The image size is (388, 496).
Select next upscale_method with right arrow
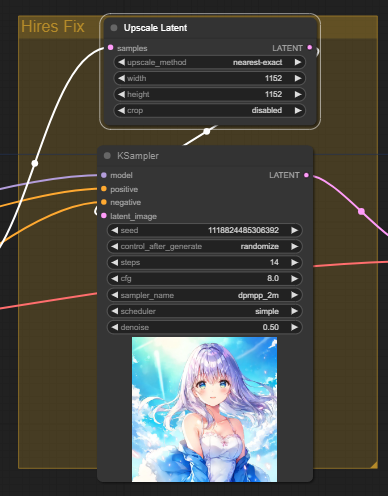pos(298,62)
